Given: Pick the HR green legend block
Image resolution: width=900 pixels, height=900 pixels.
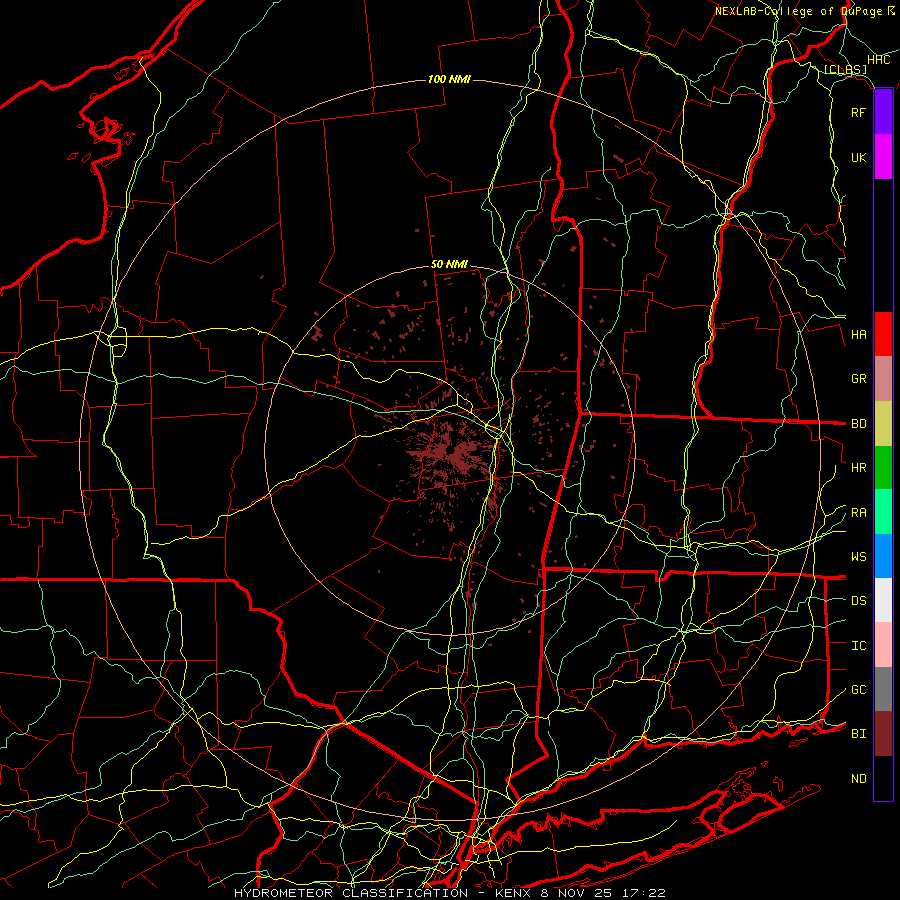Looking at the screenshot, I should pyautogui.click(x=883, y=468).
